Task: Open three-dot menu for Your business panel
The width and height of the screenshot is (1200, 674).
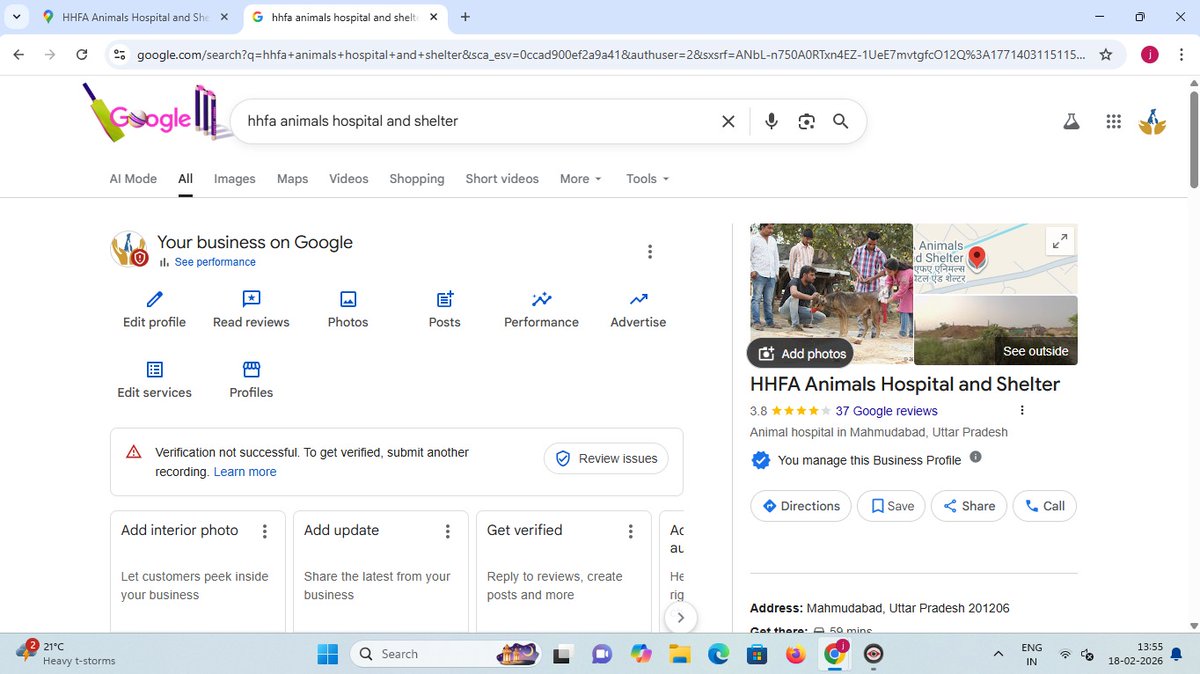Action: point(650,252)
